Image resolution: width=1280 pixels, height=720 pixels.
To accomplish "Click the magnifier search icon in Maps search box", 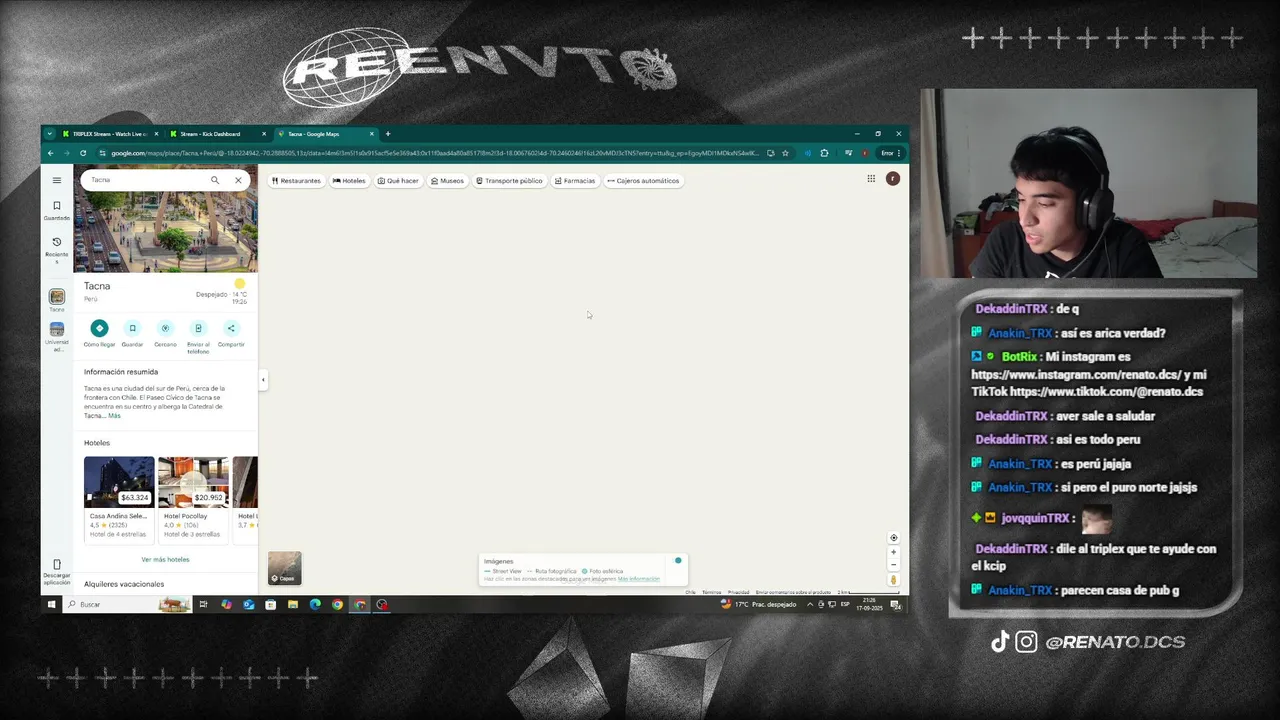I will tap(214, 180).
